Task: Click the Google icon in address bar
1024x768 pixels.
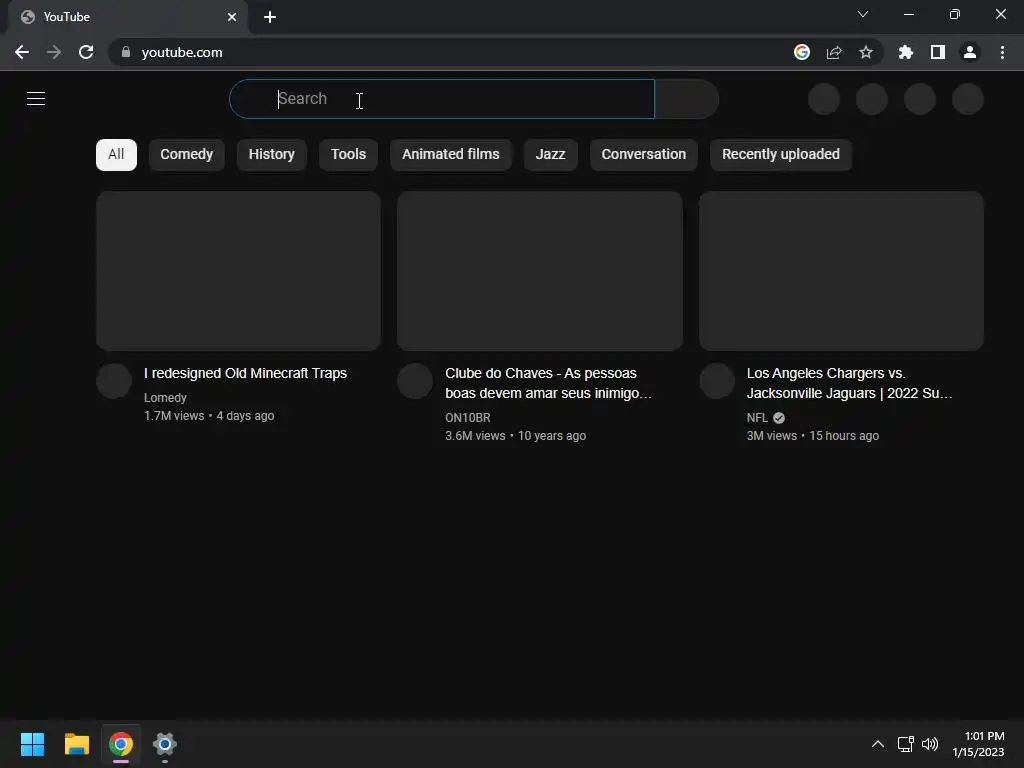Action: [802, 52]
